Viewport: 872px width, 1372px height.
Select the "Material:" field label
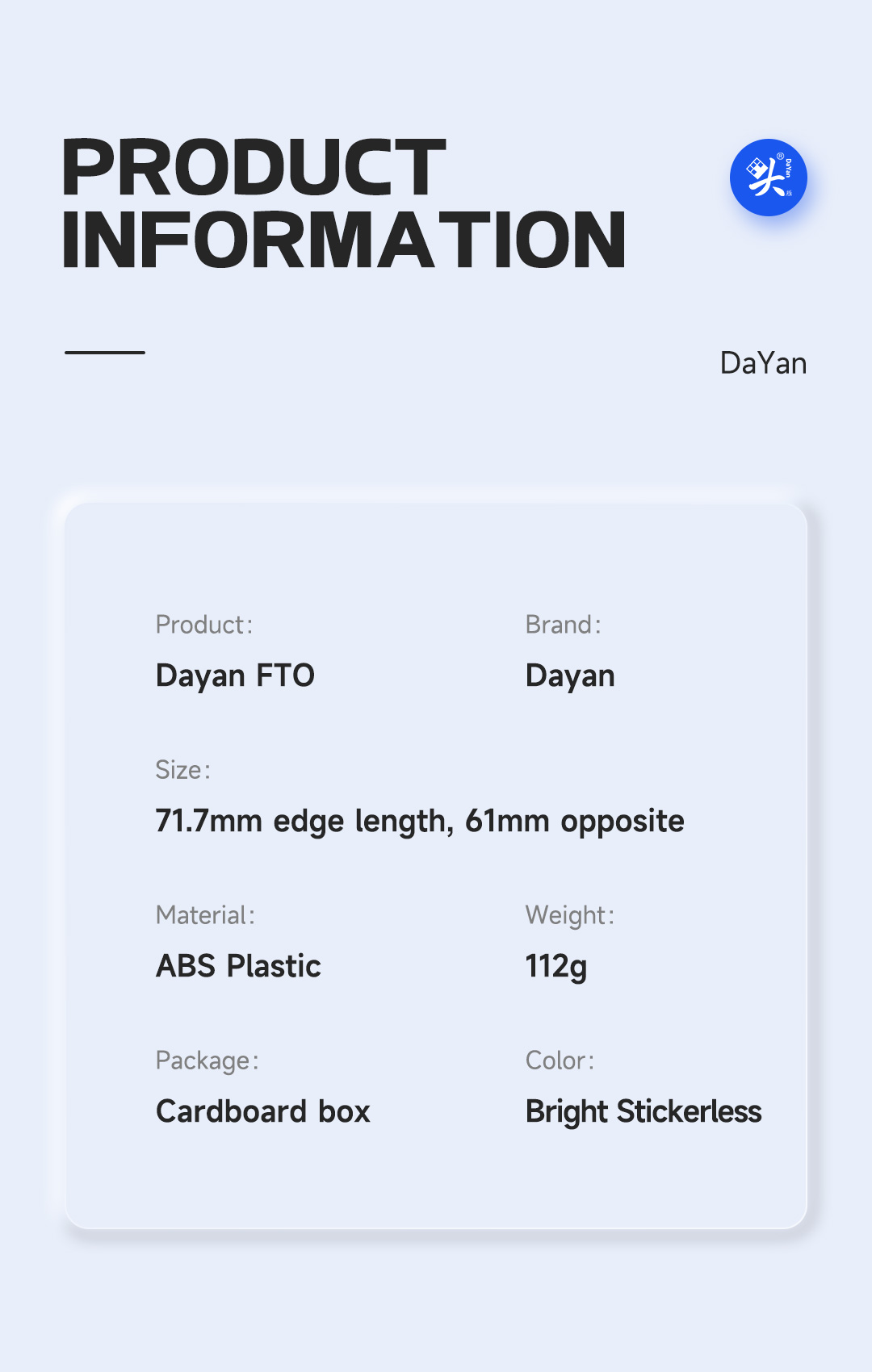tap(205, 915)
